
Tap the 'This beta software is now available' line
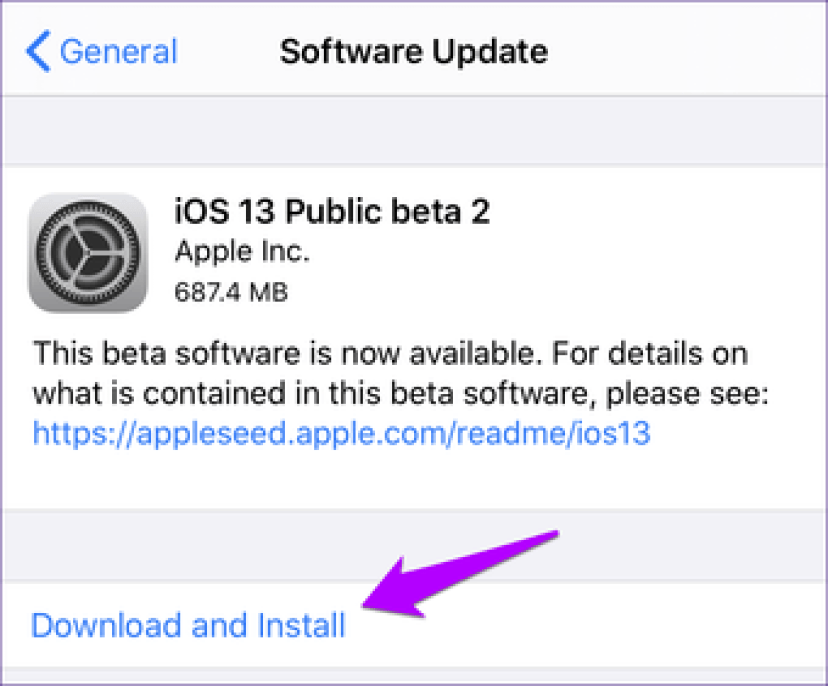point(390,354)
